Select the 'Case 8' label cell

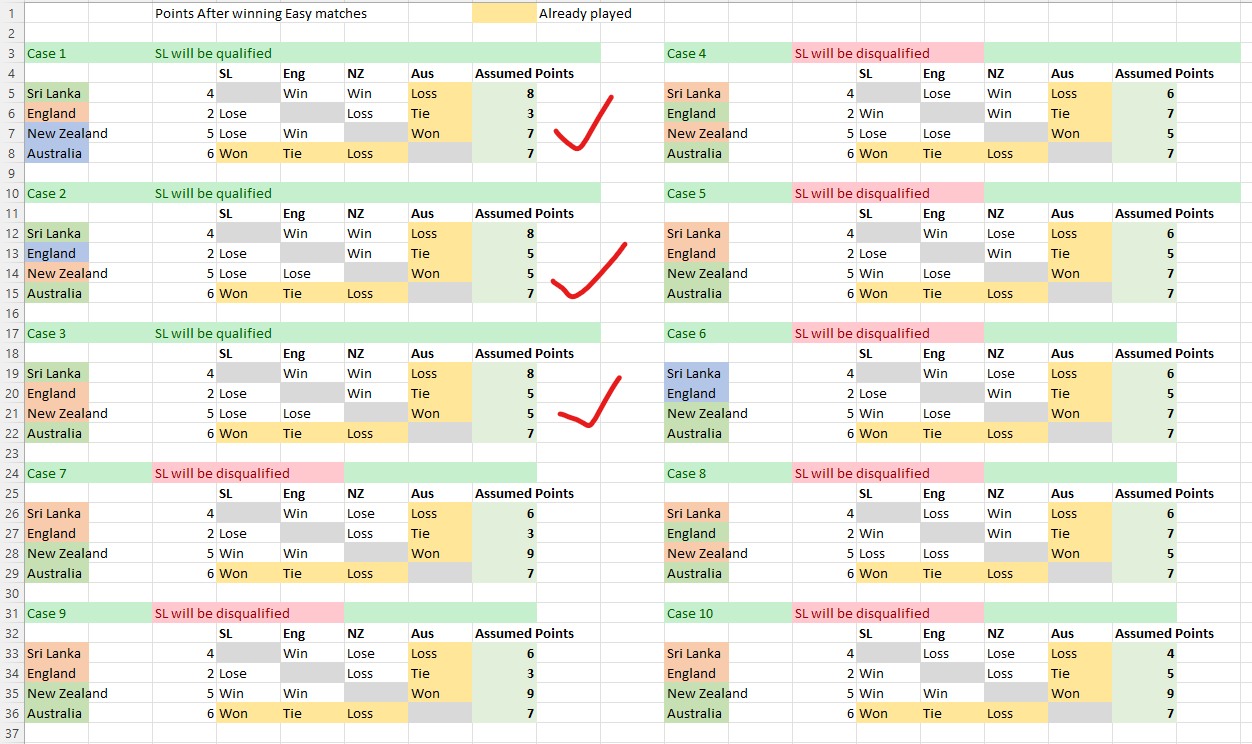(x=697, y=473)
